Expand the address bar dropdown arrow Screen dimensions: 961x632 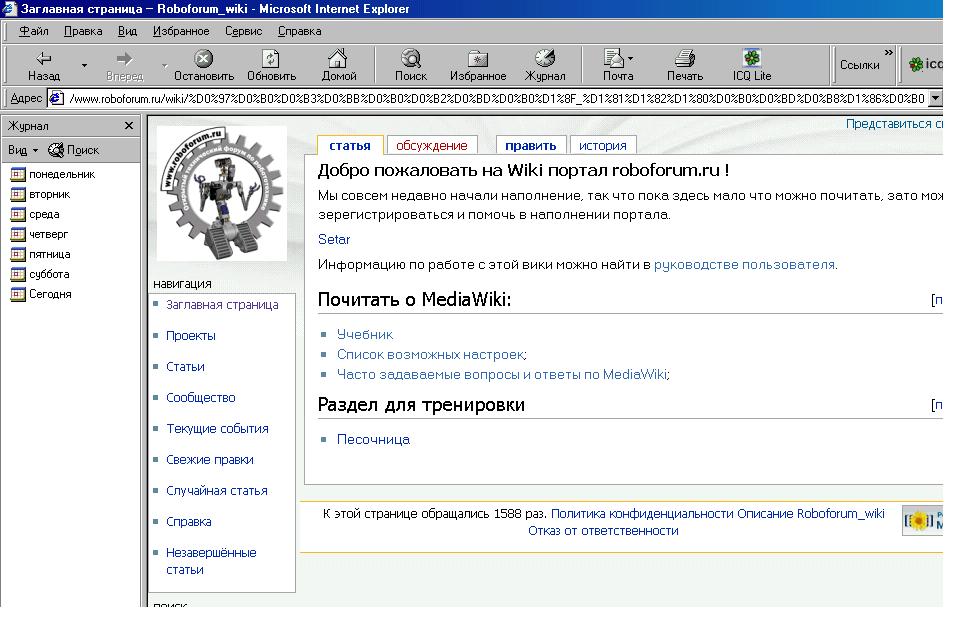(x=935, y=98)
